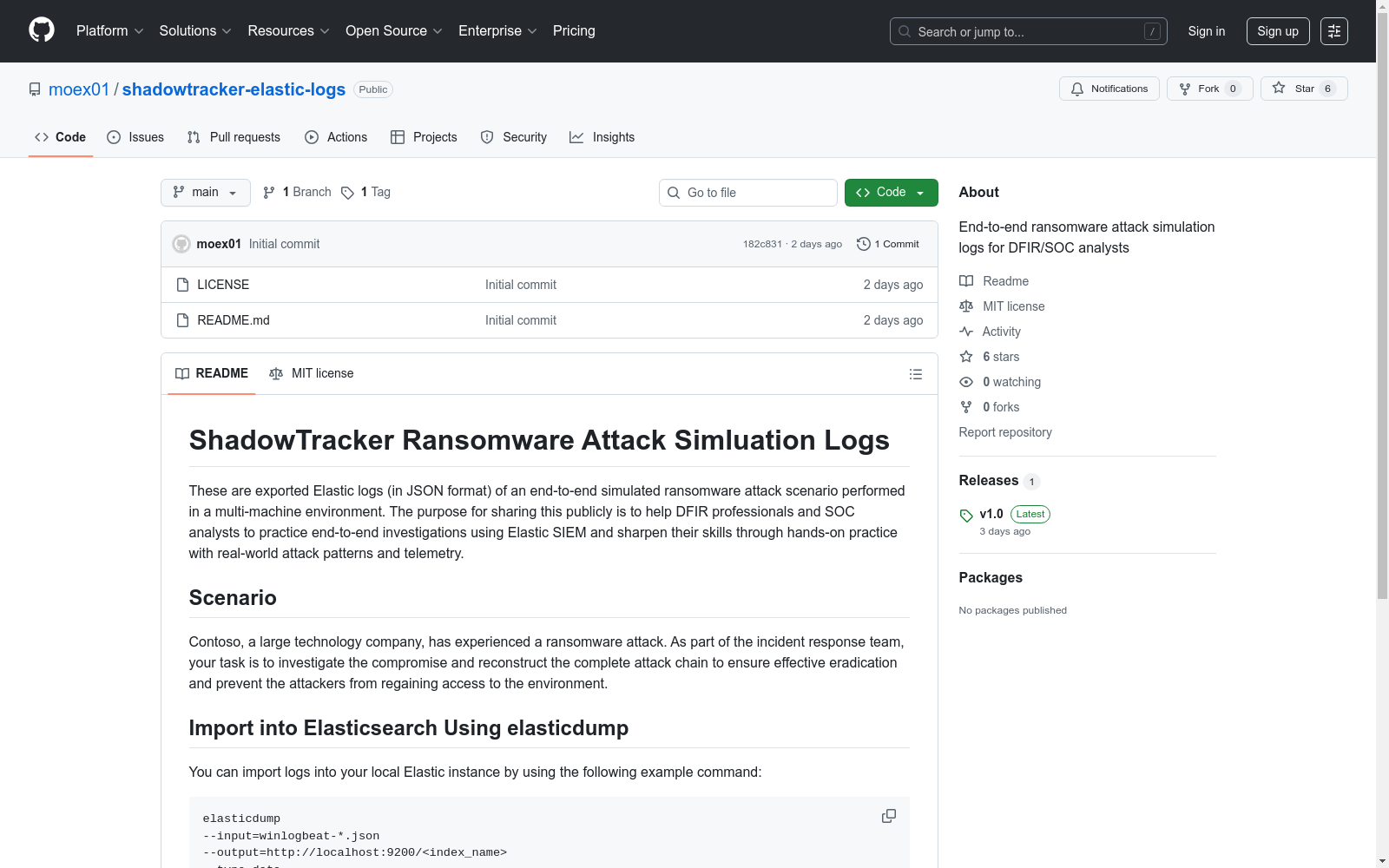This screenshot has width=1389, height=868.
Task: Open the shadowtracker-elastic-logs repository link
Action: (234, 89)
